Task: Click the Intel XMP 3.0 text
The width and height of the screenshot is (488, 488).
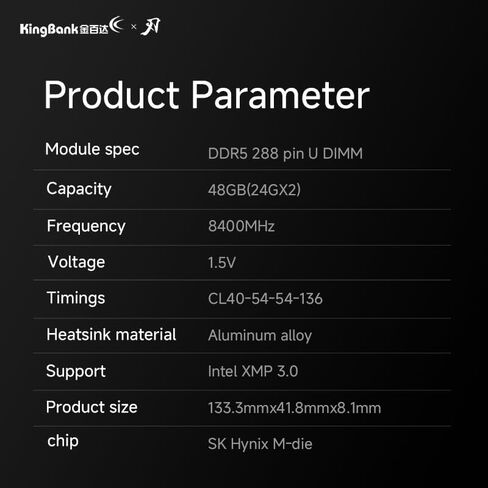Action: [x=253, y=371]
